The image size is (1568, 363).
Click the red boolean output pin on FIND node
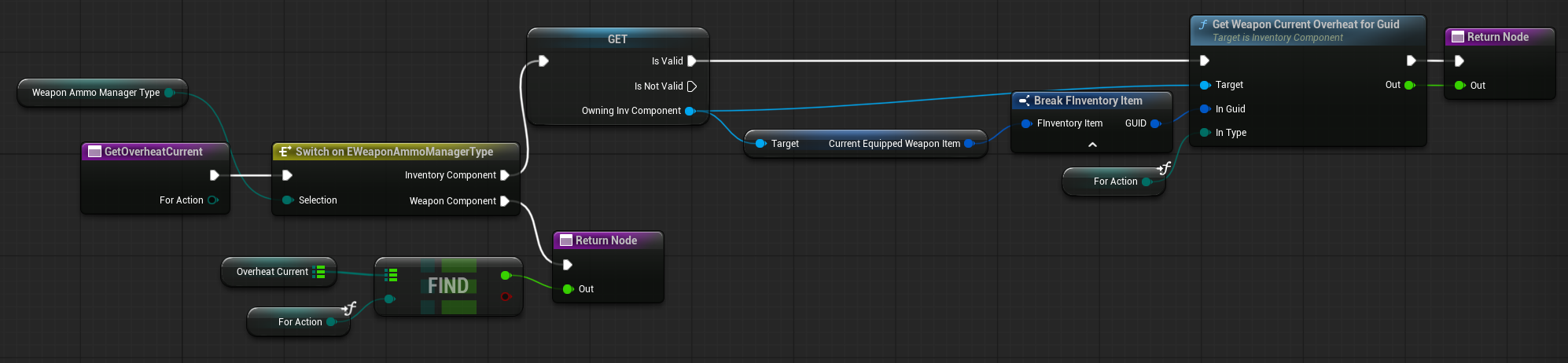[506, 296]
